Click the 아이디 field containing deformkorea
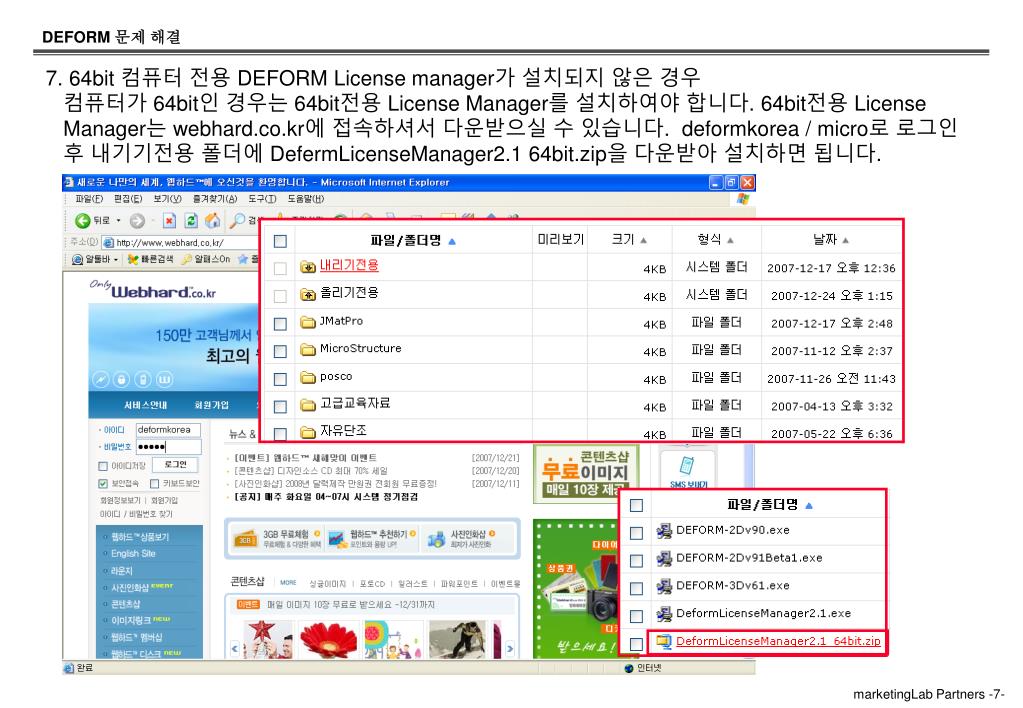The image size is (1023, 708). point(168,430)
